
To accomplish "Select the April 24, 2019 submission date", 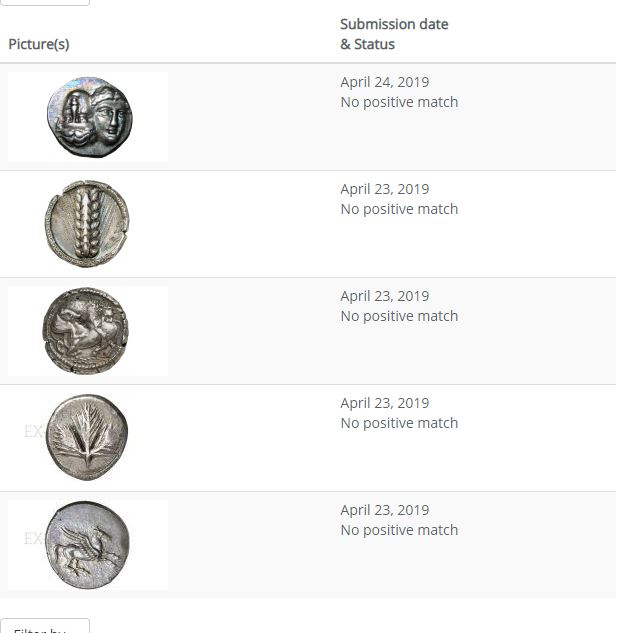I will click(x=385, y=82).
